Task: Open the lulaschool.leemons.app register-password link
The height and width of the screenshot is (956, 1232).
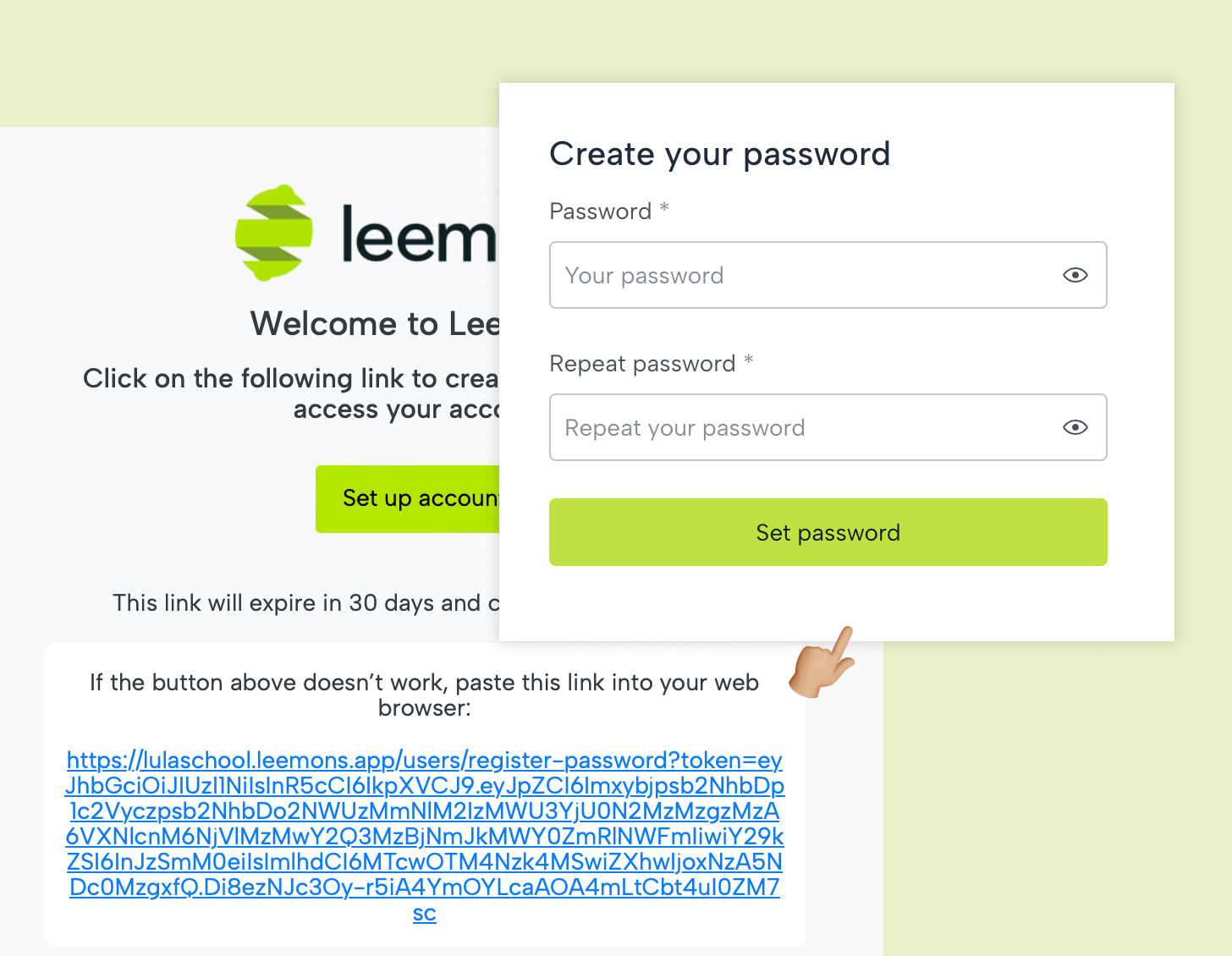Action: tap(425, 836)
